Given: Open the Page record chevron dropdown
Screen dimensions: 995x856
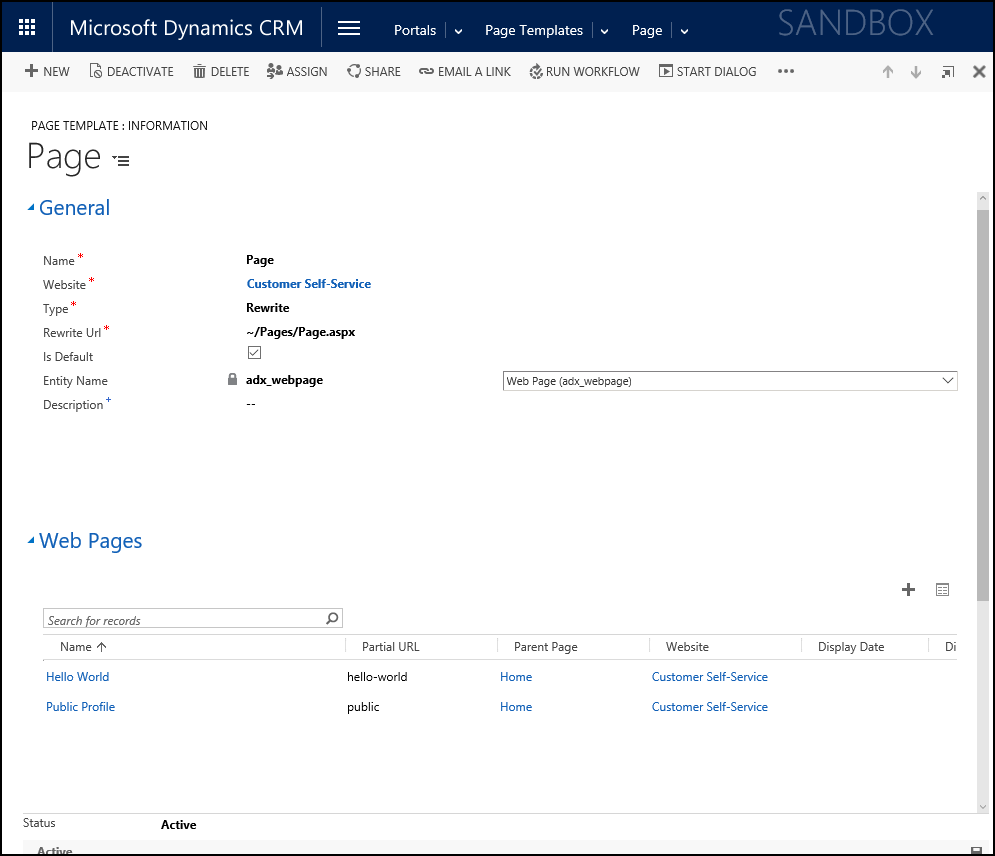Looking at the screenshot, I should point(684,31).
